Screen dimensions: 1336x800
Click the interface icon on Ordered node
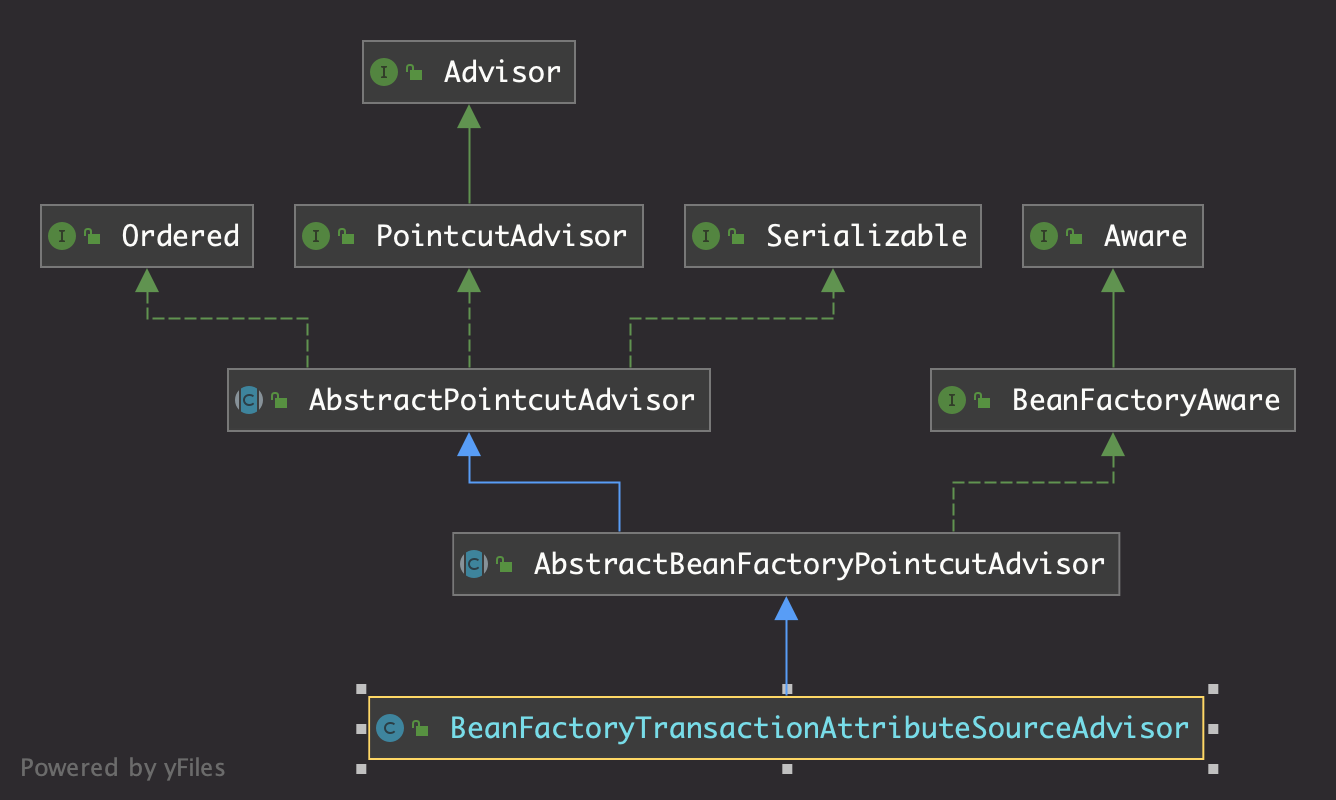point(62,236)
